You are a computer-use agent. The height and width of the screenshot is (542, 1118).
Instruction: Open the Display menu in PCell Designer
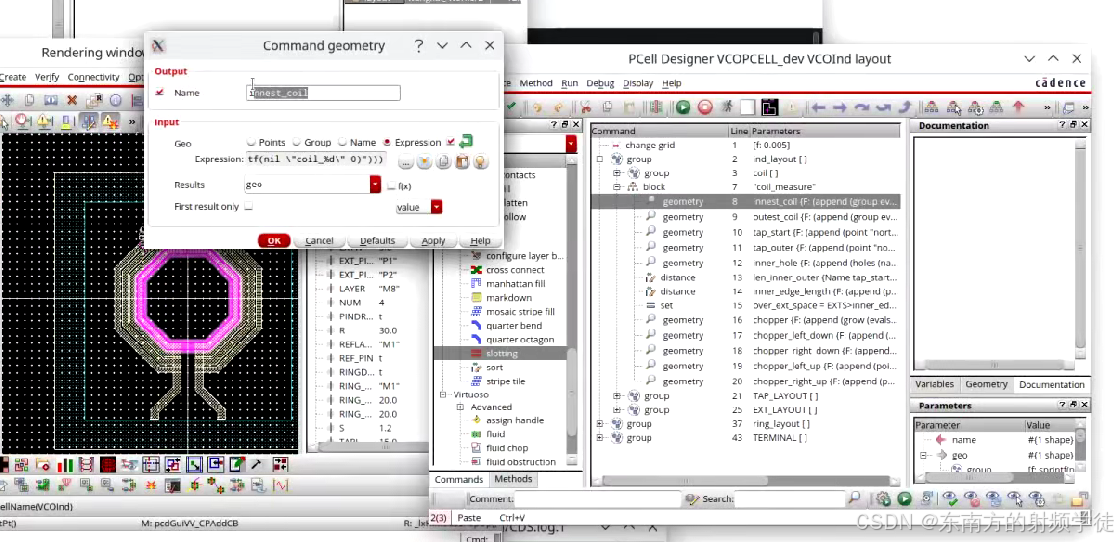point(637,83)
